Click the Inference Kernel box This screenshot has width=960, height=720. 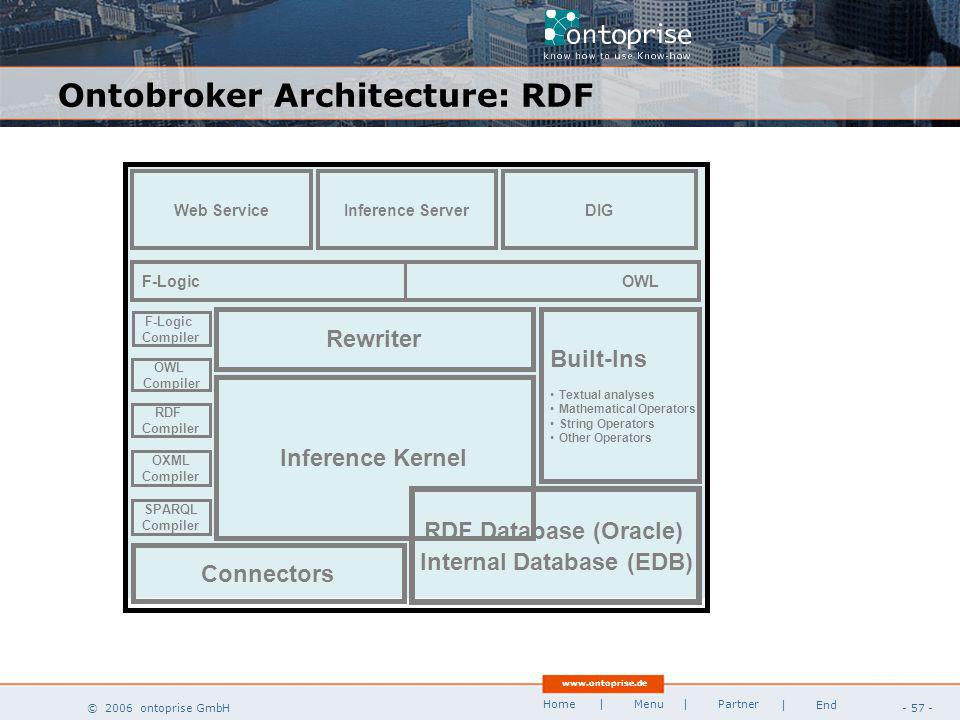tap(373, 458)
